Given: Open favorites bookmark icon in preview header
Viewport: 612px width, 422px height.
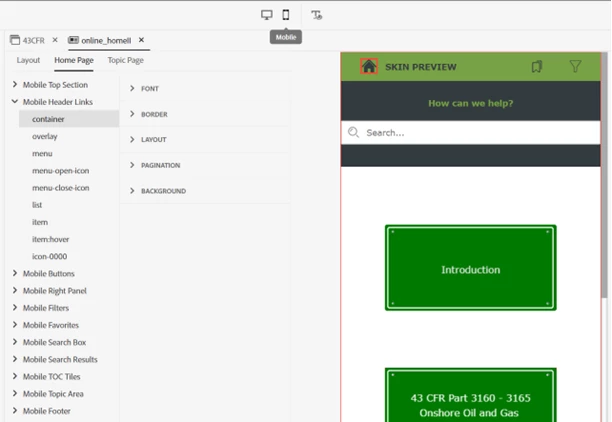Looking at the screenshot, I should click(x=537, y=66).
